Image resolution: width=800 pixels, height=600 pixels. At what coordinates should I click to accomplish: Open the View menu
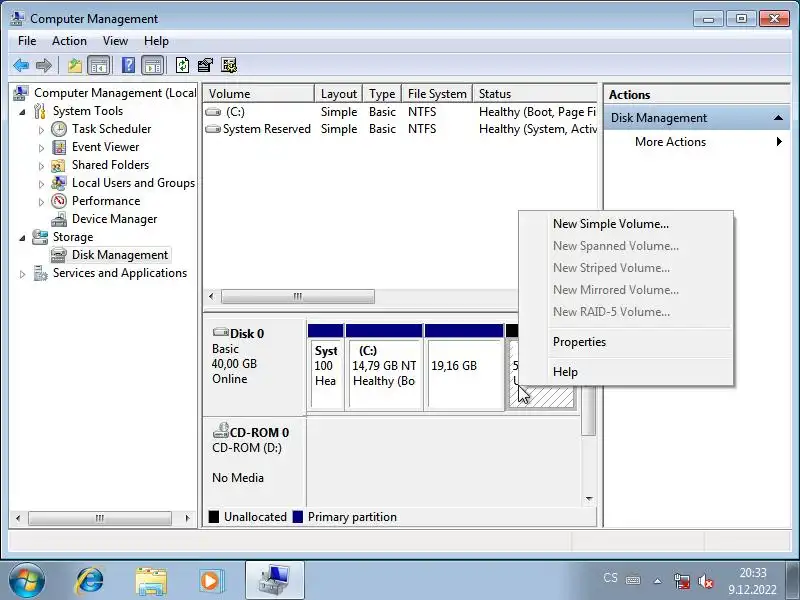115,41
